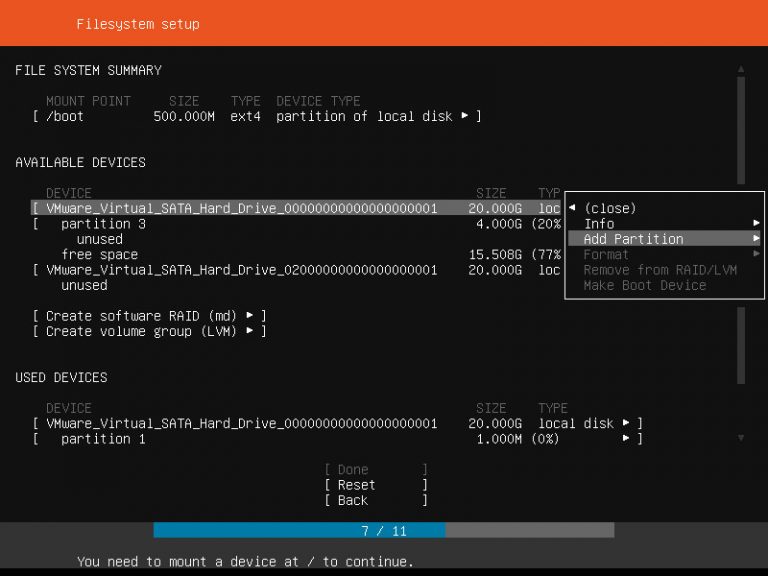Click the 4.000G partition 3 size
Image resolution: width=768 pixels, height=576 pixels.
tap(499, 224)
